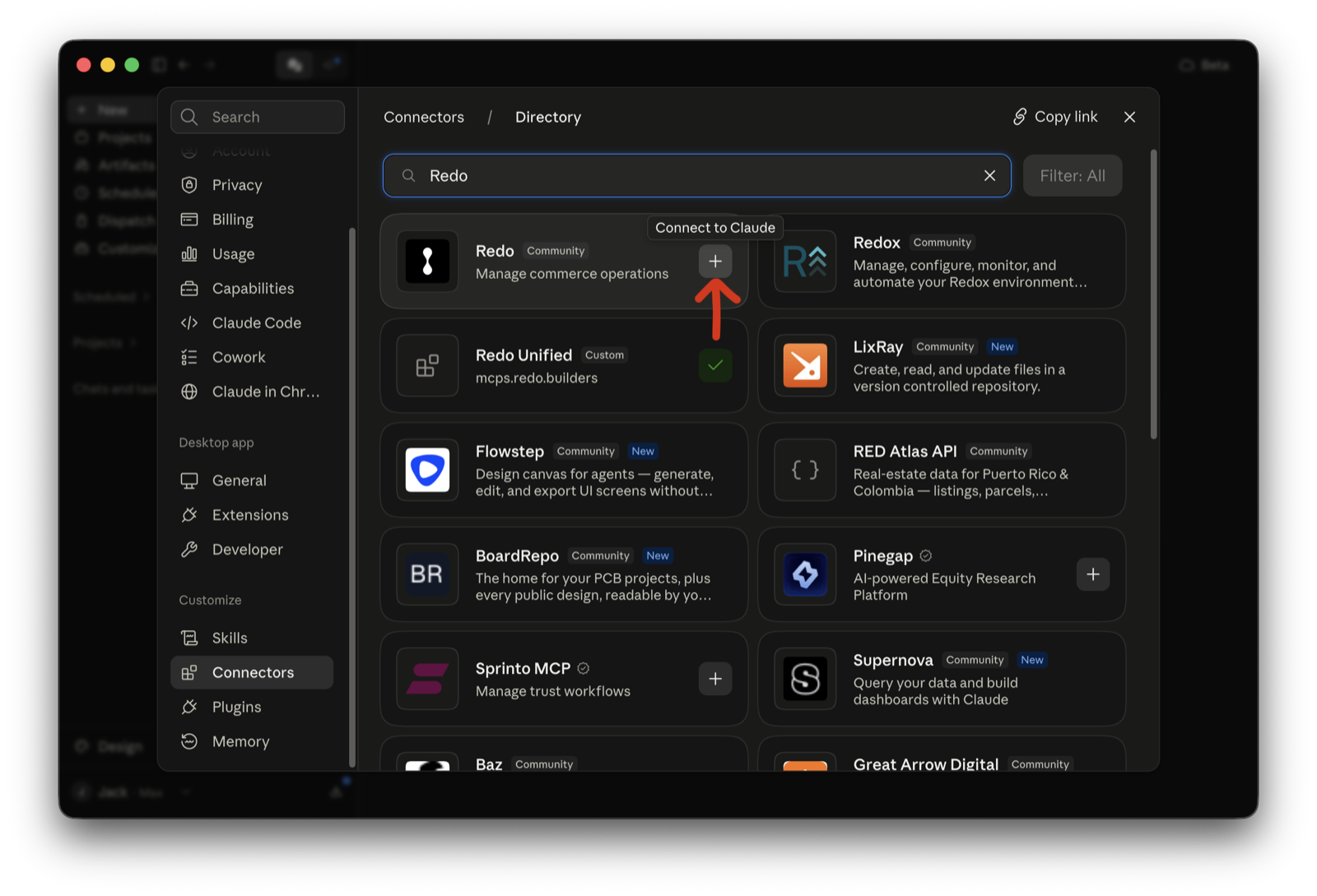This screenshot has width=1317, height=896.
Task: Click the Directory breadcrumb
Action: click(x=548, y=118)
